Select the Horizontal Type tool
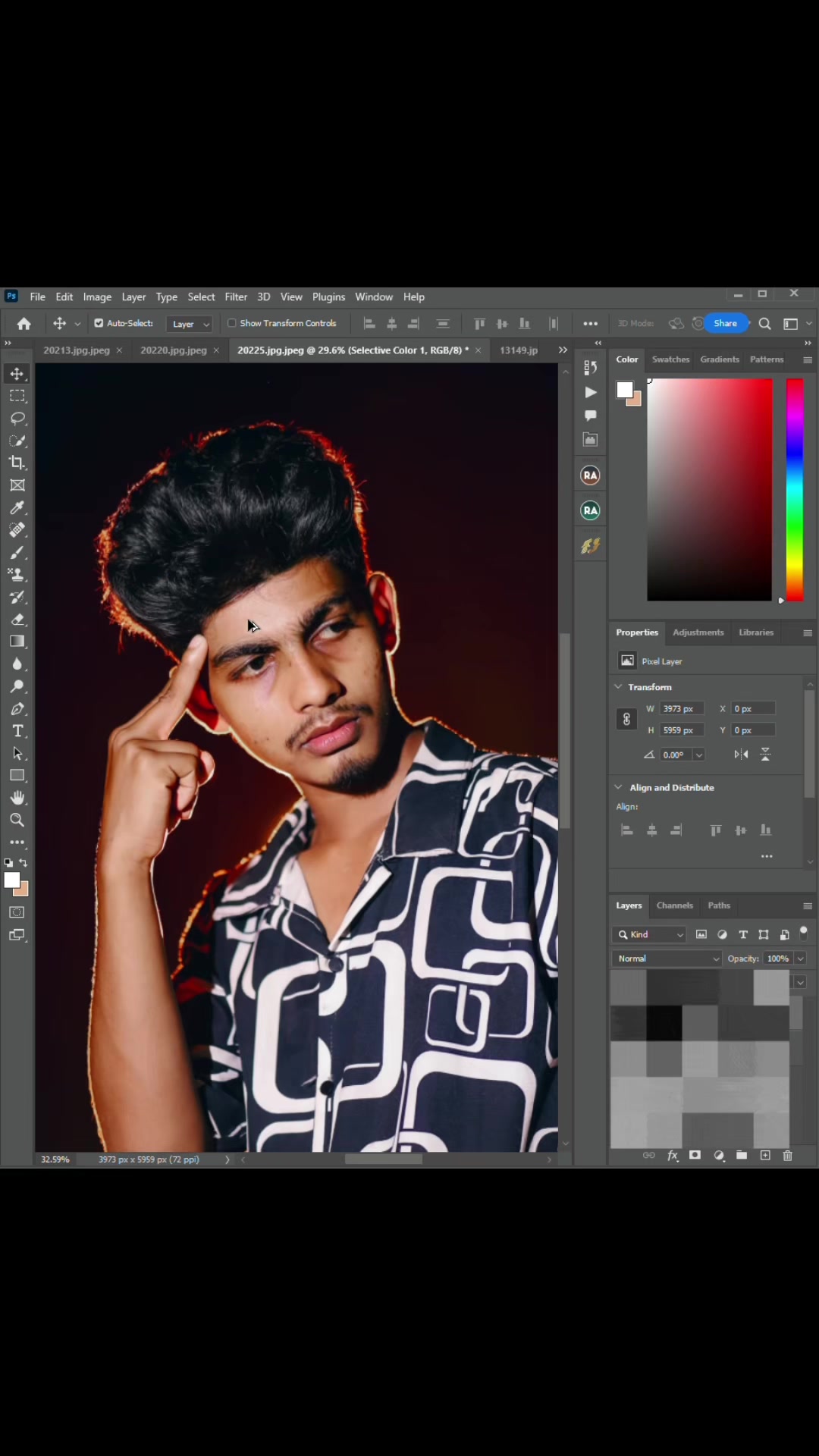819x1456 pixels. [17, 731]
